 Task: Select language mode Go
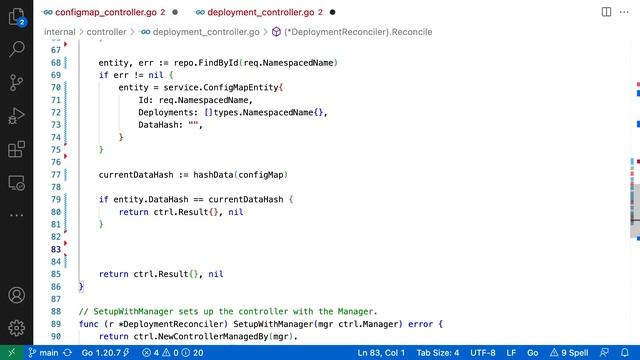[x=532, y=353]
